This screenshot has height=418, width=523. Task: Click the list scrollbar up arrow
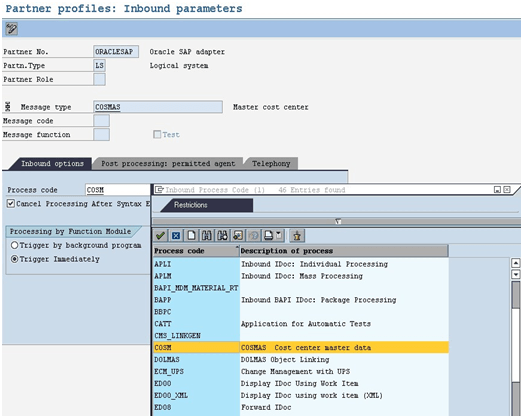click(516, 263)
